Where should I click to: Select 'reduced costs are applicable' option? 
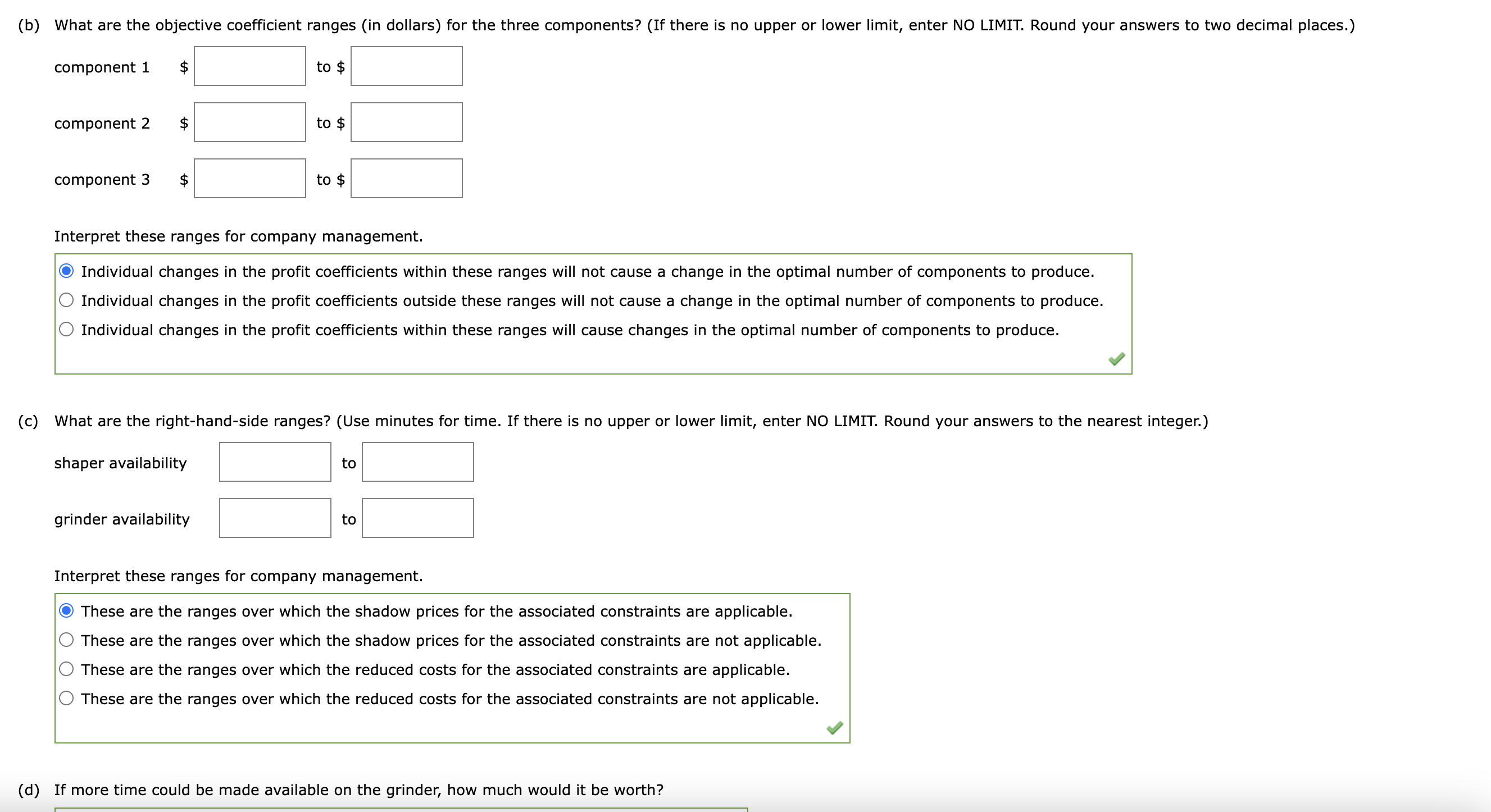(x=68, y=670)
